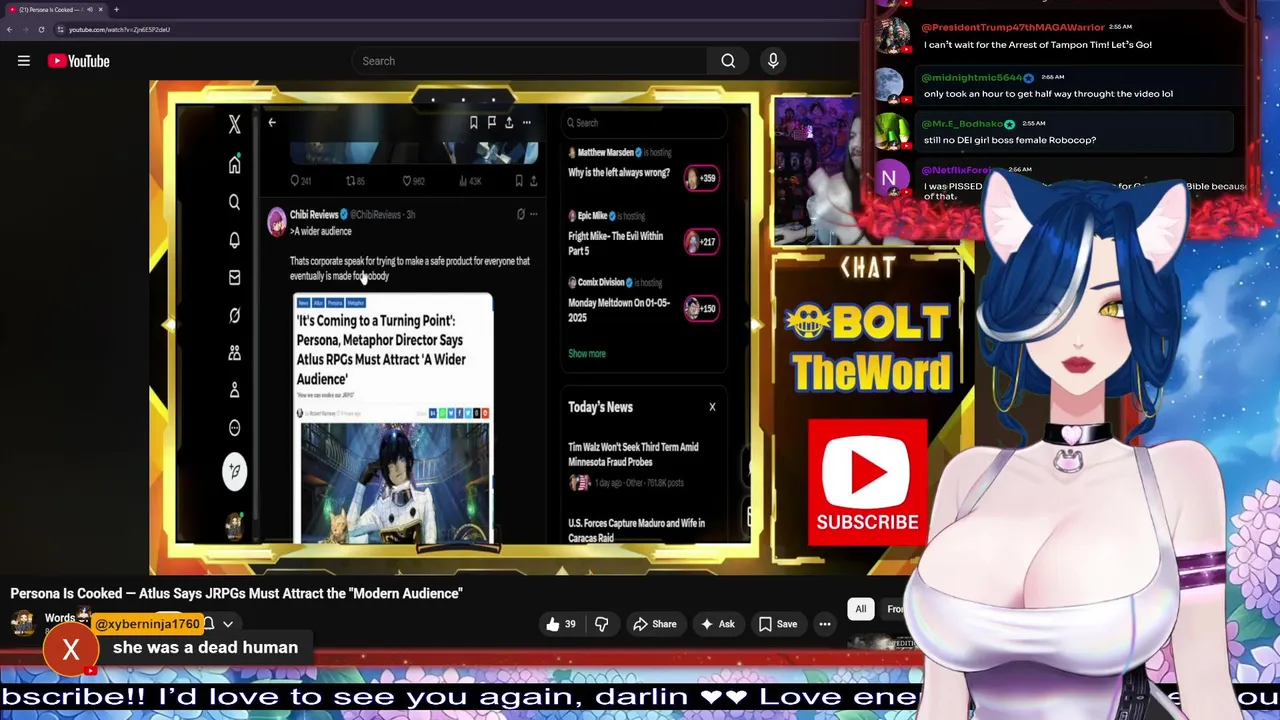
Task: Open X Messages envelope icon
Action: 234,277
